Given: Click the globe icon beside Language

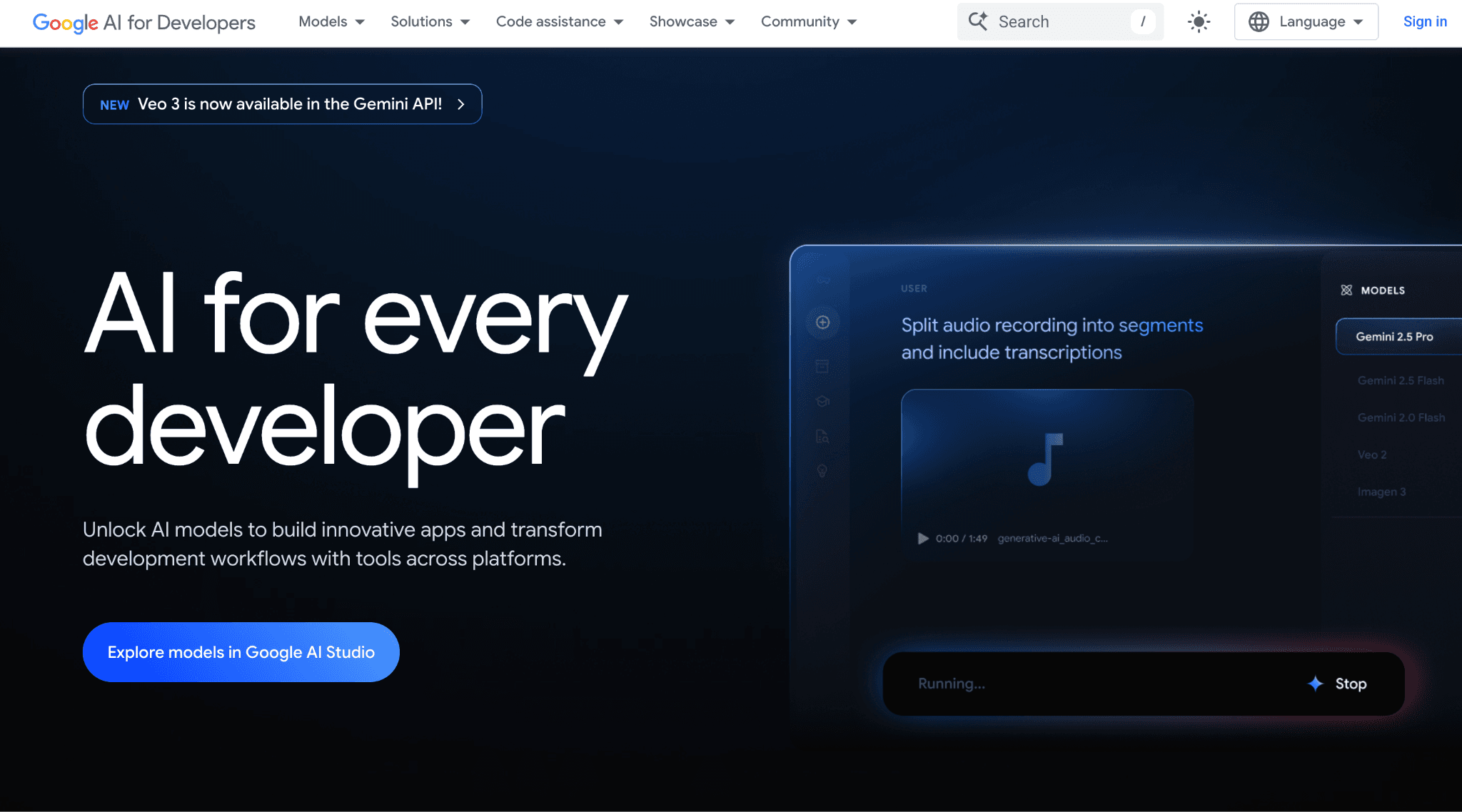Looking at the screenshot, I should (1259, 21).
